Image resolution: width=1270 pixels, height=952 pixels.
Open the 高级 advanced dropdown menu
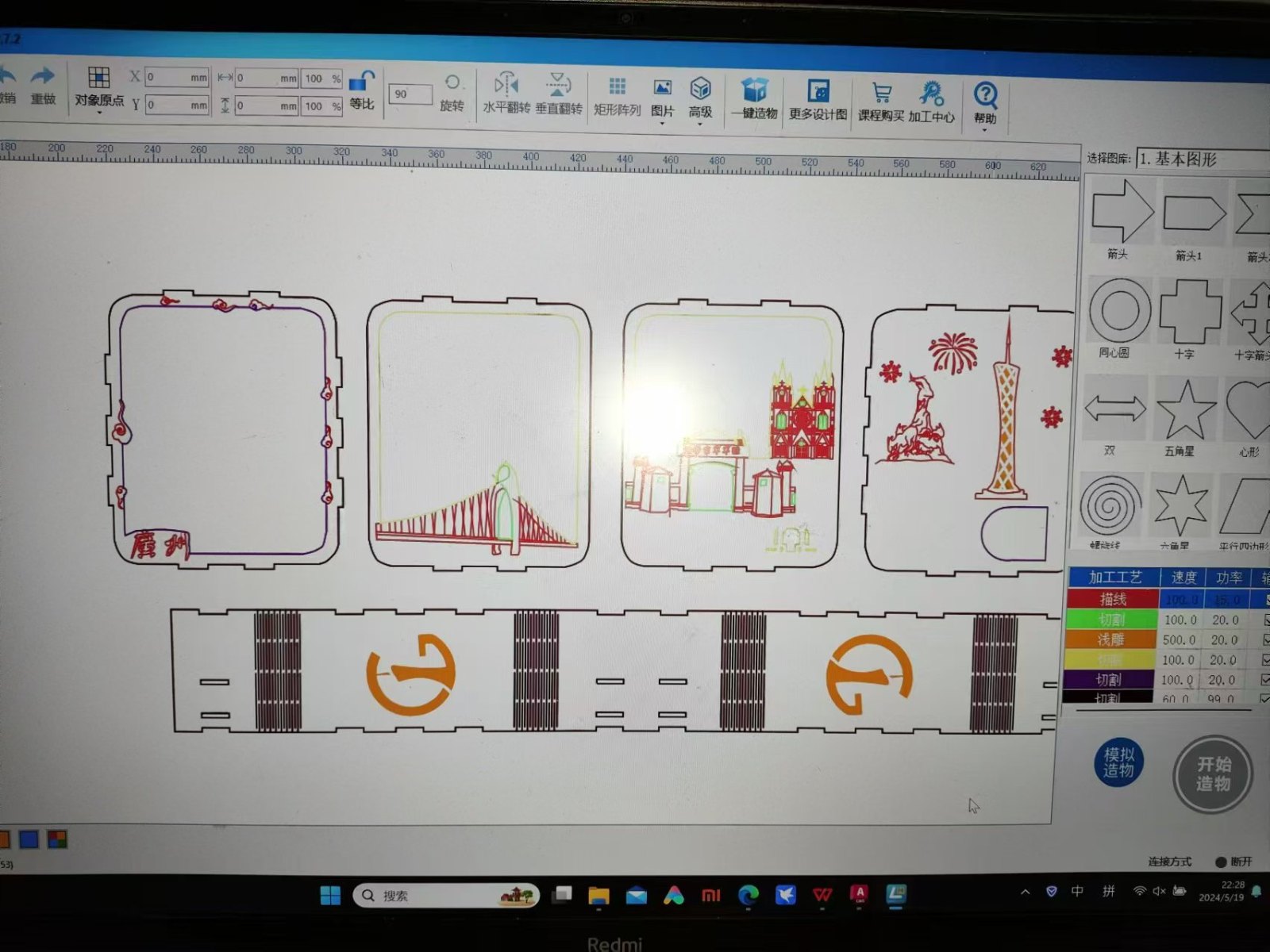pyautogui.click(x=699, y=123)
